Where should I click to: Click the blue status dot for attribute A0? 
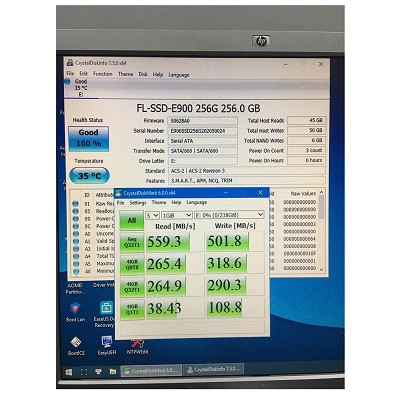[76, 234]
